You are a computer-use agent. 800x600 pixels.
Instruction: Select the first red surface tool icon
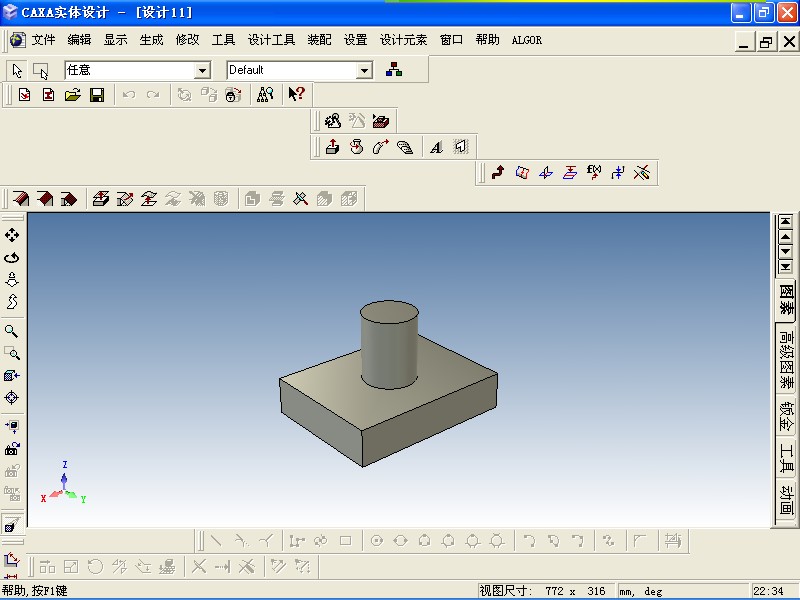[x=20, y=198]
